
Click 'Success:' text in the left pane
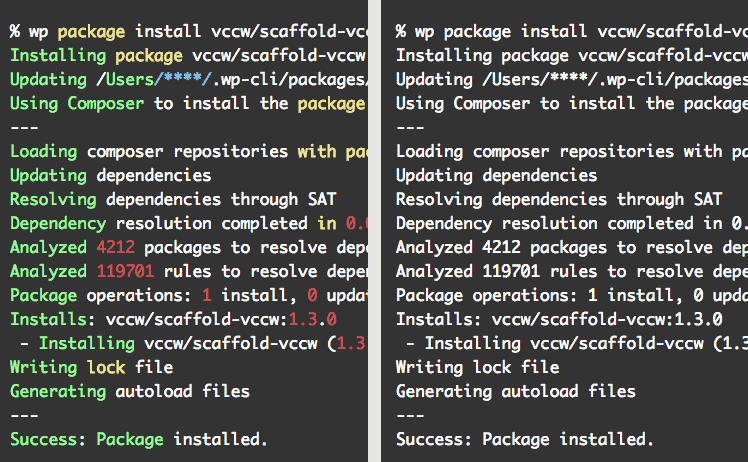tap(48, 439)
